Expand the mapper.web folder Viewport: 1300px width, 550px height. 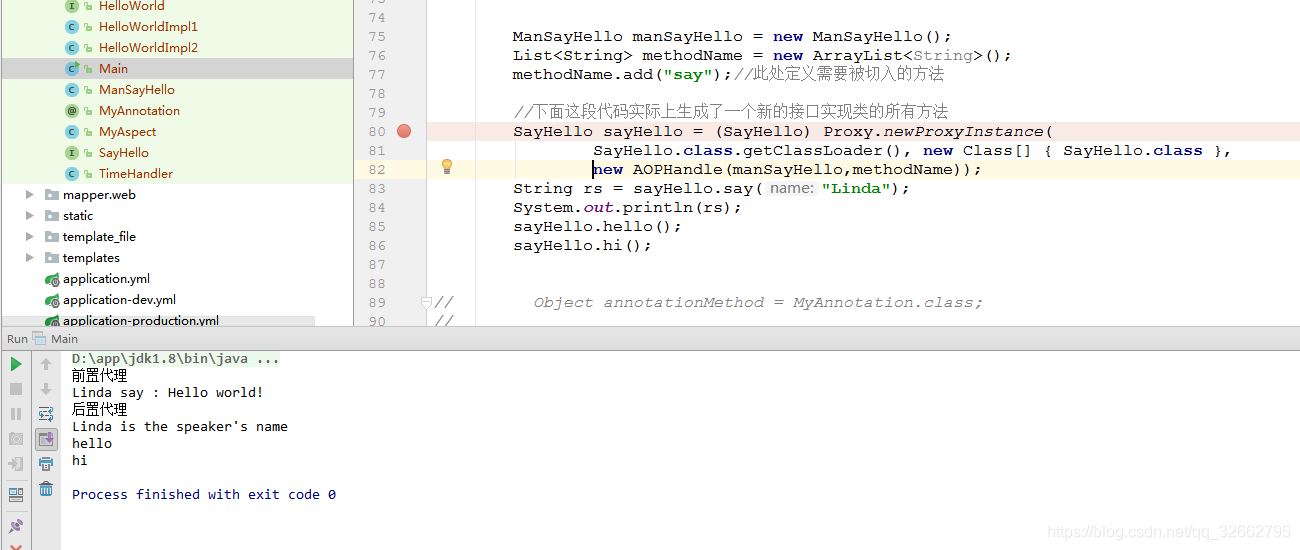30,195
